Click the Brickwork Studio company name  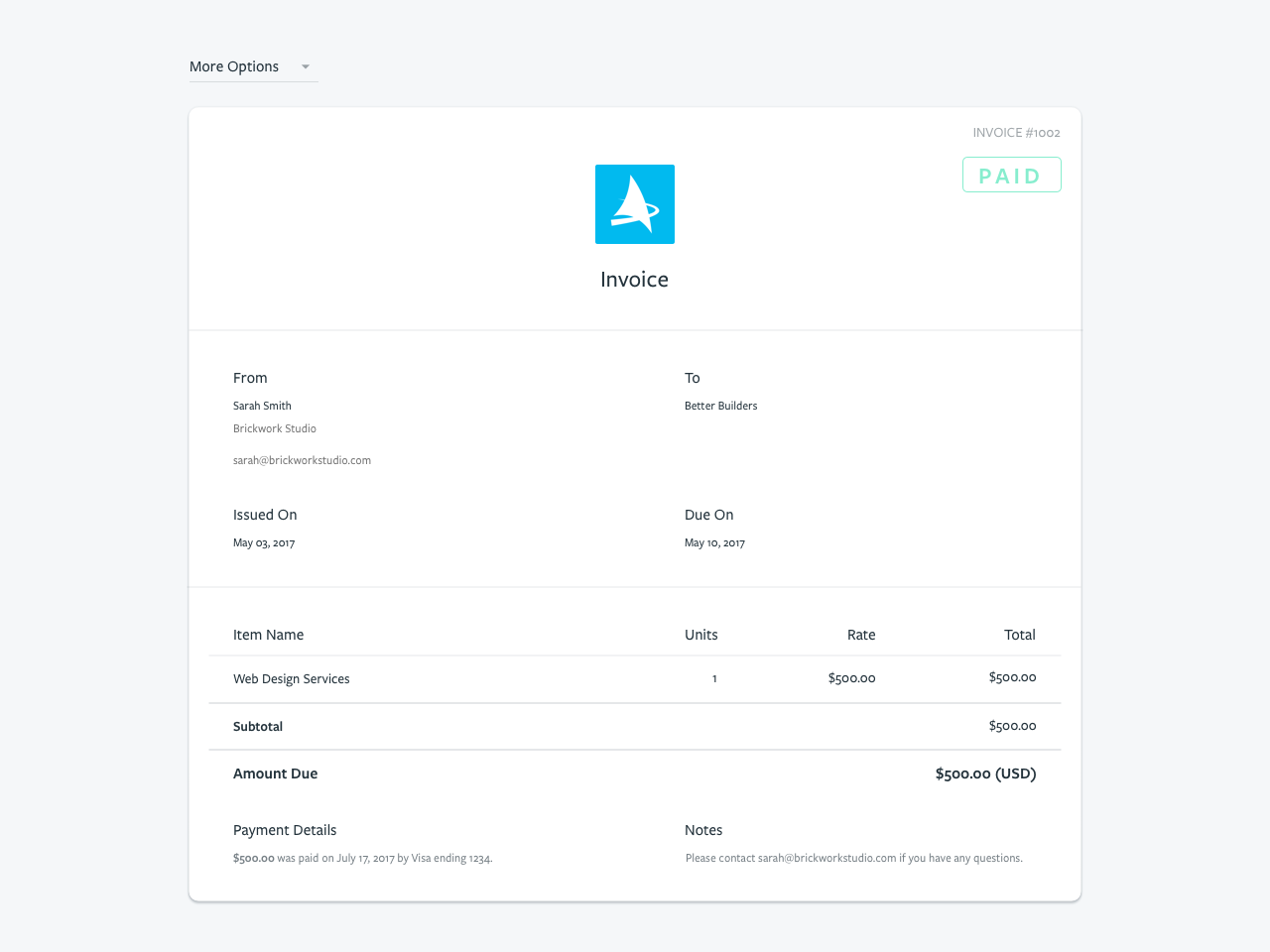click(x=275, y=428)
